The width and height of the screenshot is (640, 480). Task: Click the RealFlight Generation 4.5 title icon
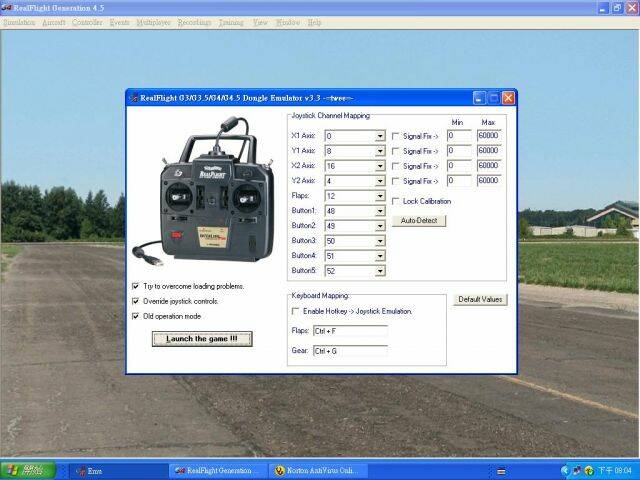pyautogui.click(x=7, y=8)
